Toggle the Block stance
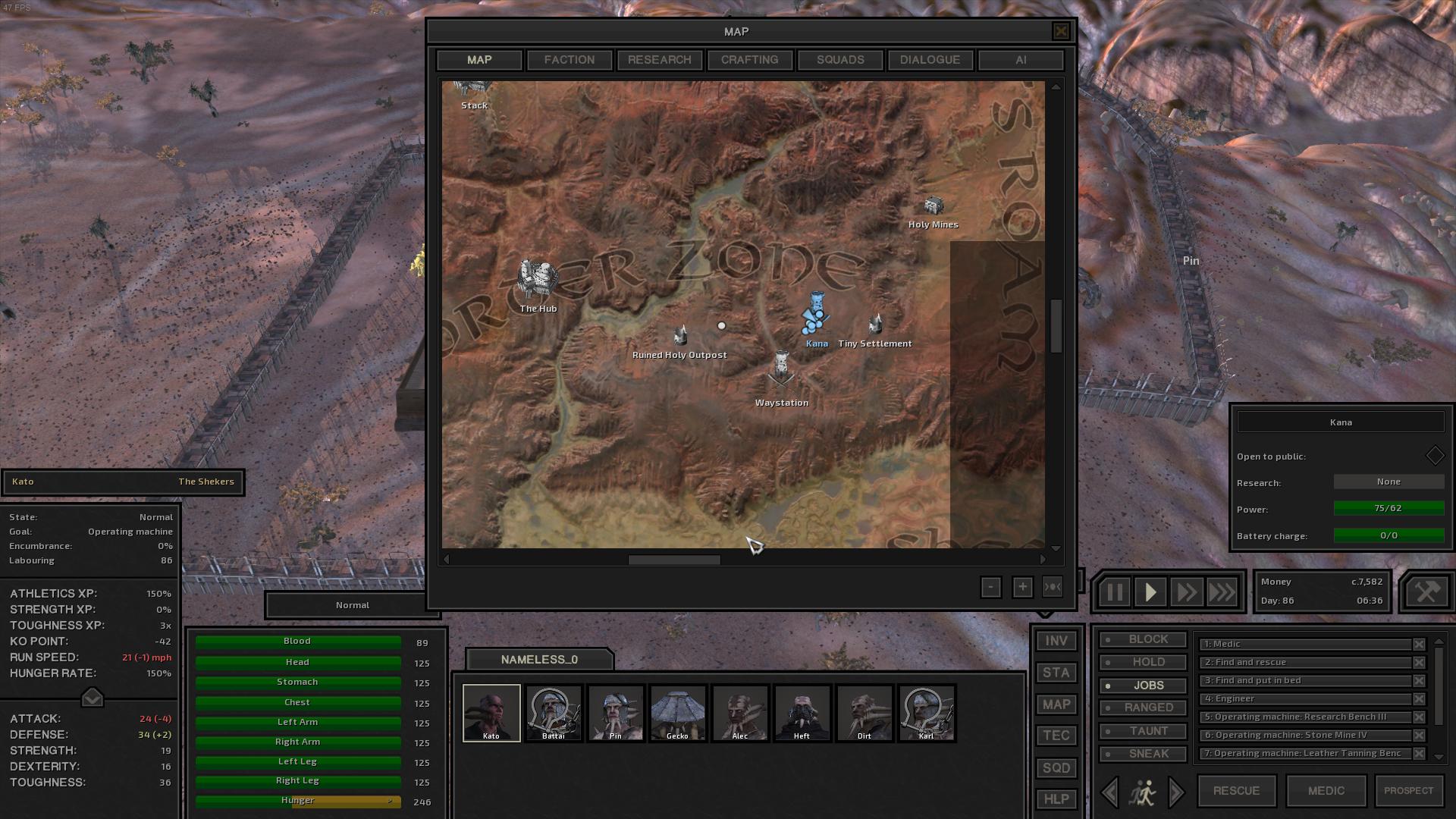The height and width of the screenshot is (819, 1456). [x=1144, y=640]
